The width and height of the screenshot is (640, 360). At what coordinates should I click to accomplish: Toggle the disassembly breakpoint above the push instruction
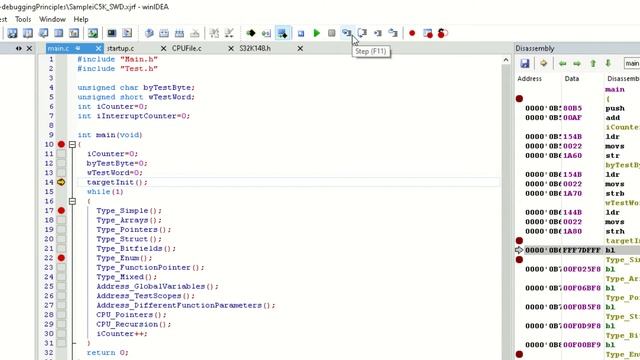click(519, 98)
